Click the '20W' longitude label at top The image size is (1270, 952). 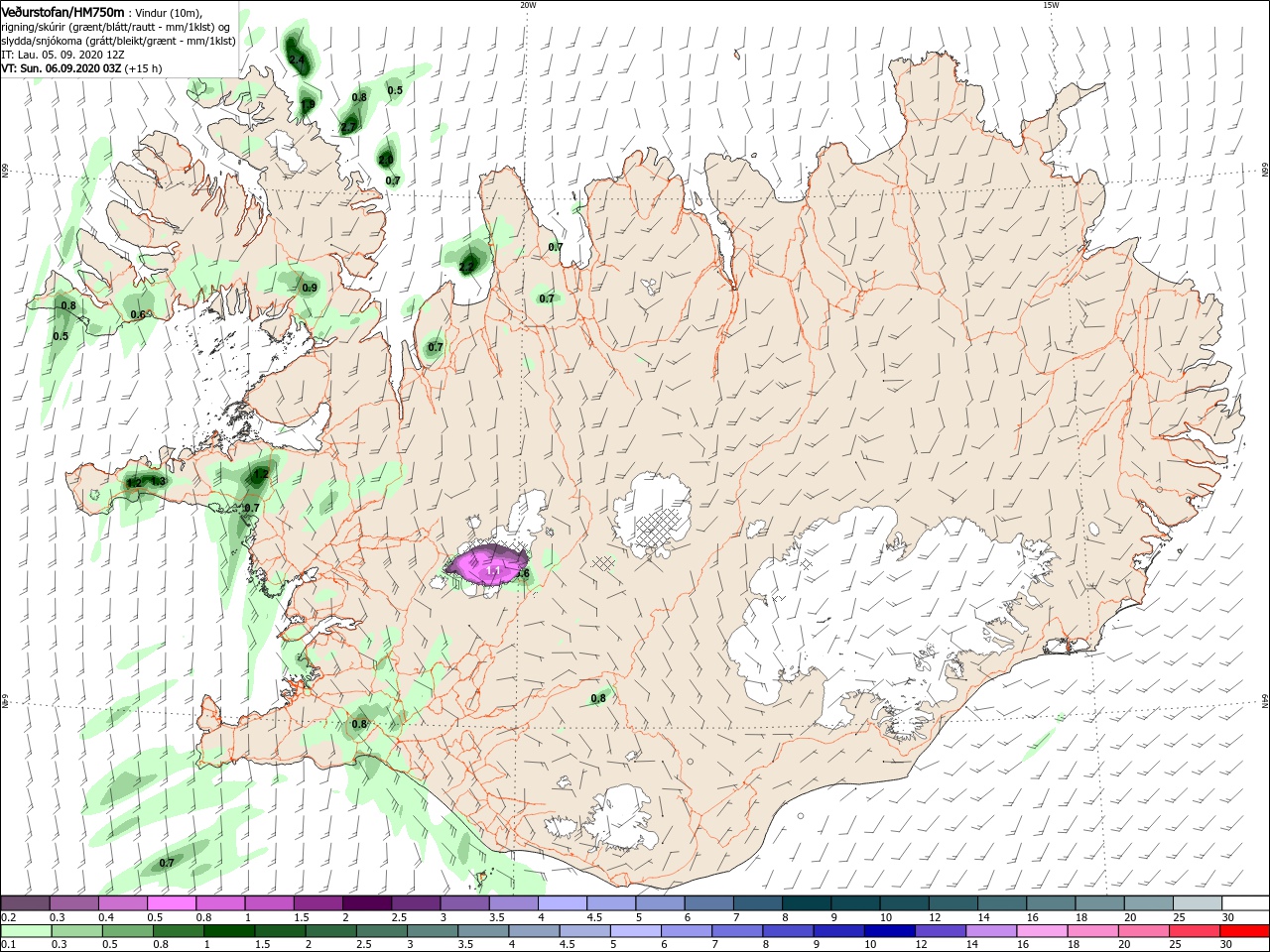tap(528, 5)
